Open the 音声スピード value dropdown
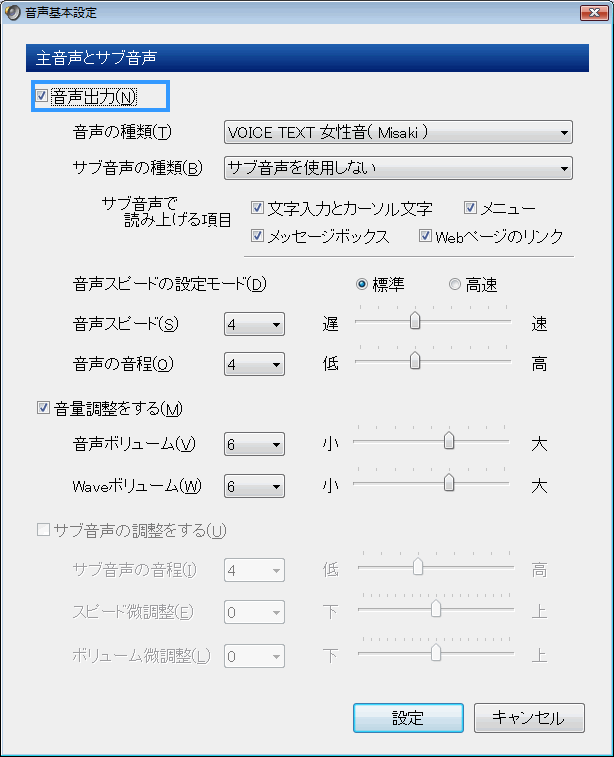Screen dimensions: 614x757 (x=255, y=325)
